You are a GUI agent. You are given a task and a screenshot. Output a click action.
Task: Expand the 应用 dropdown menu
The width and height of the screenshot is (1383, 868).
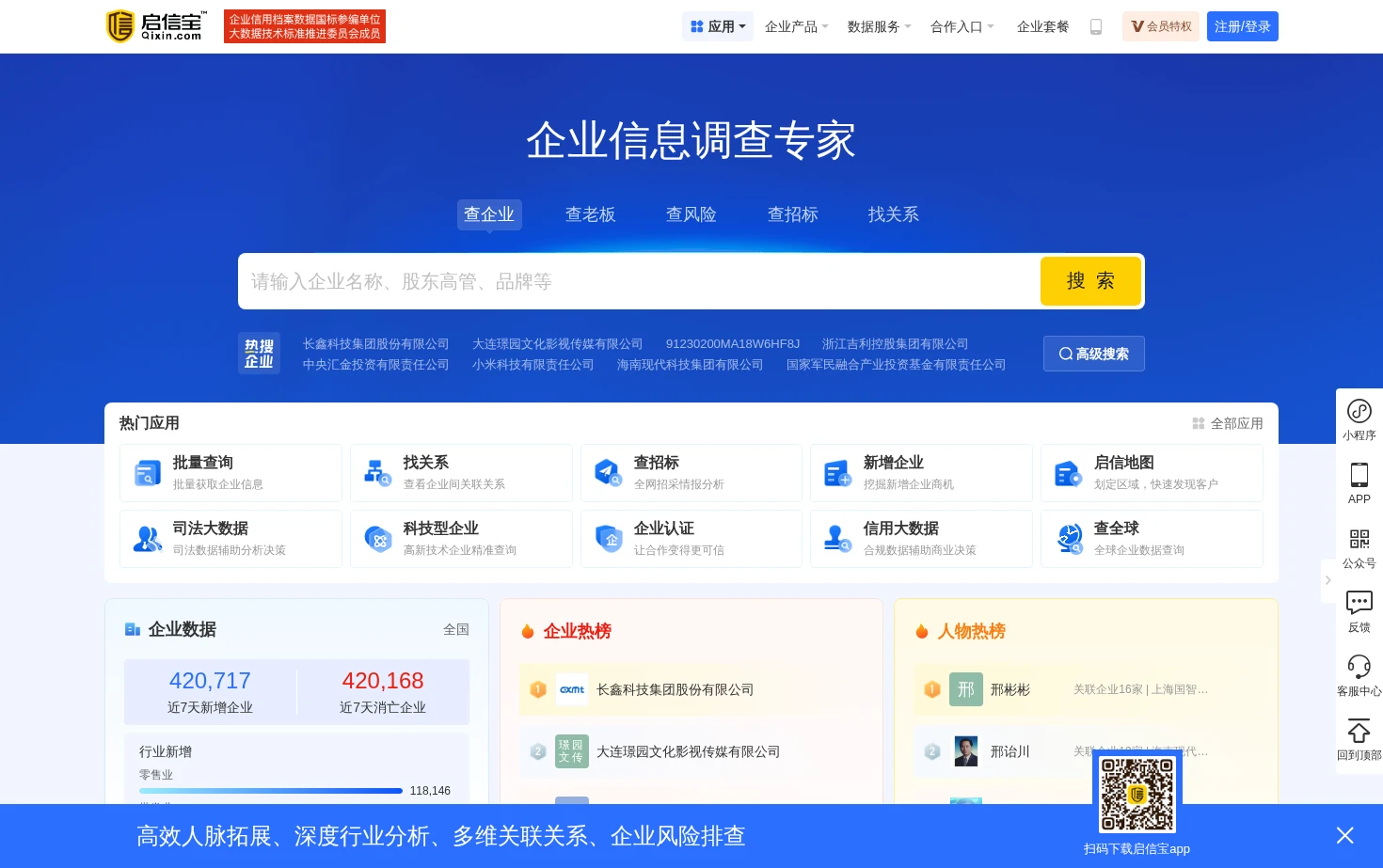[718, 26]
